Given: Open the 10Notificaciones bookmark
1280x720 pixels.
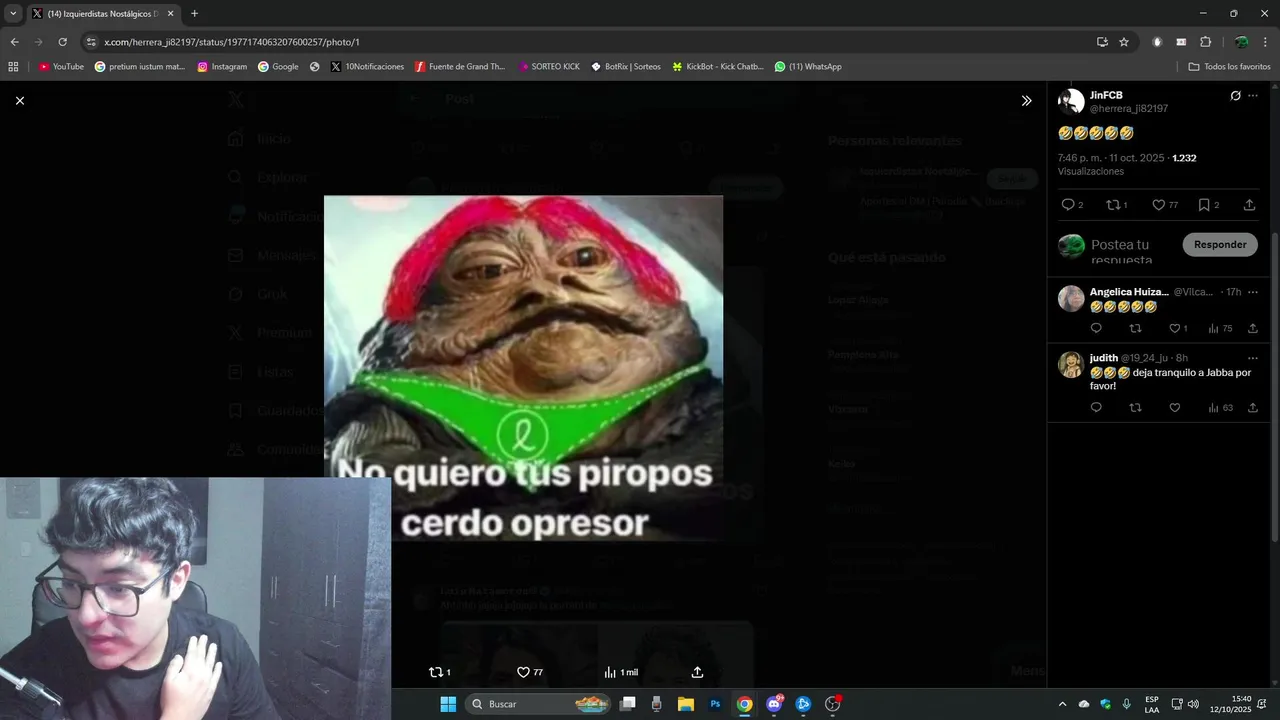Looking at the screenshot, I should [367, 67].
